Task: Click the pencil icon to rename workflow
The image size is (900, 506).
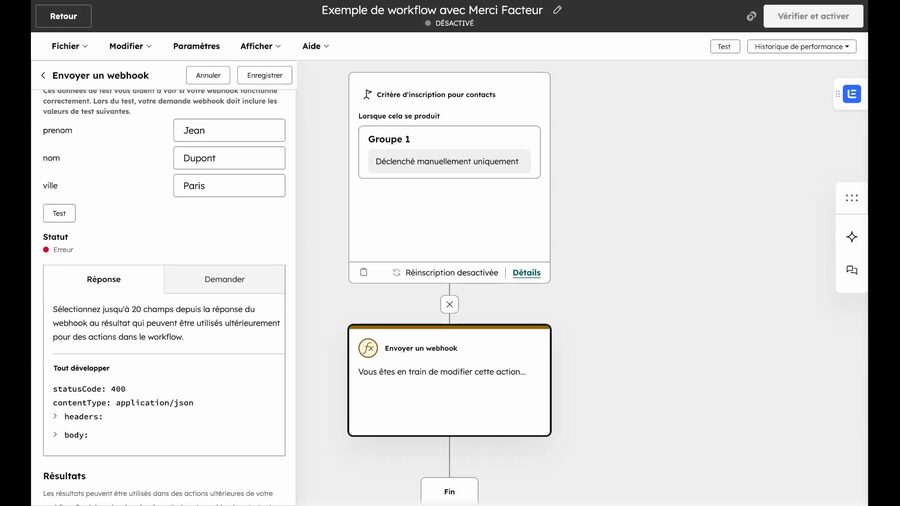Action: [557, 10]
